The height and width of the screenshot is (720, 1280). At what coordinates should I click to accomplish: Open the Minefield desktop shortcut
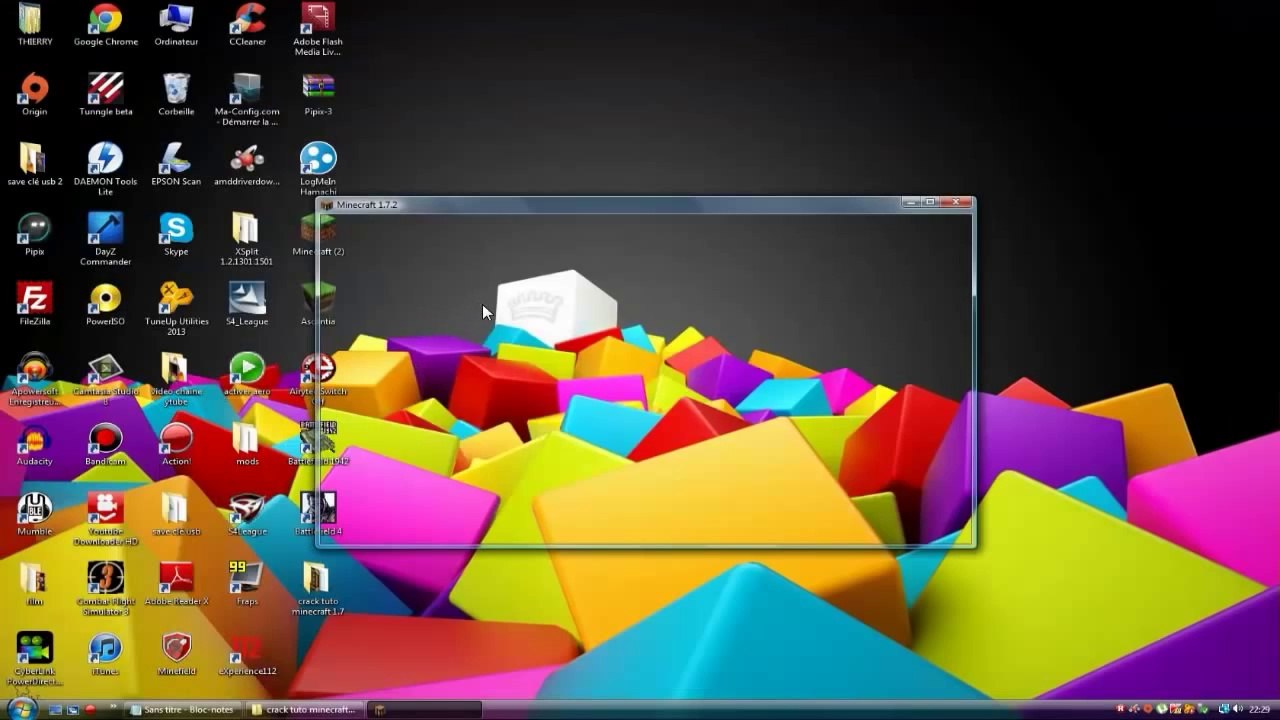pyautogui.click(x=176, y=656)
